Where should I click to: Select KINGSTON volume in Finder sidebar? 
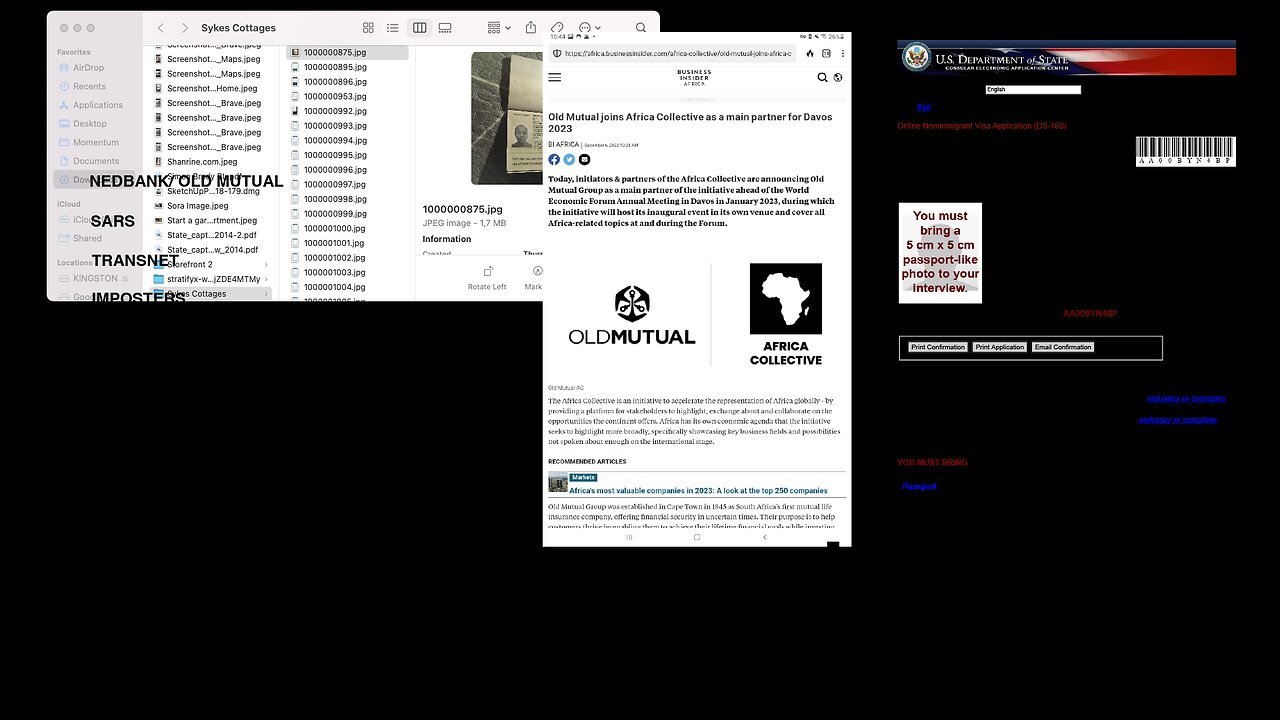coord(96,278)
